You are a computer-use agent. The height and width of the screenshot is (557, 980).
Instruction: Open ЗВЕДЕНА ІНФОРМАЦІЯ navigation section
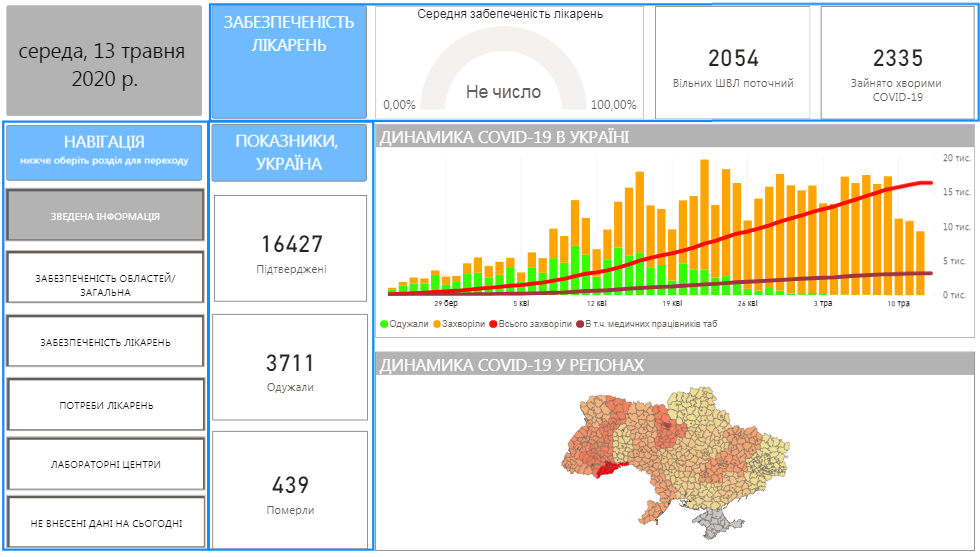tap(105, 216)
